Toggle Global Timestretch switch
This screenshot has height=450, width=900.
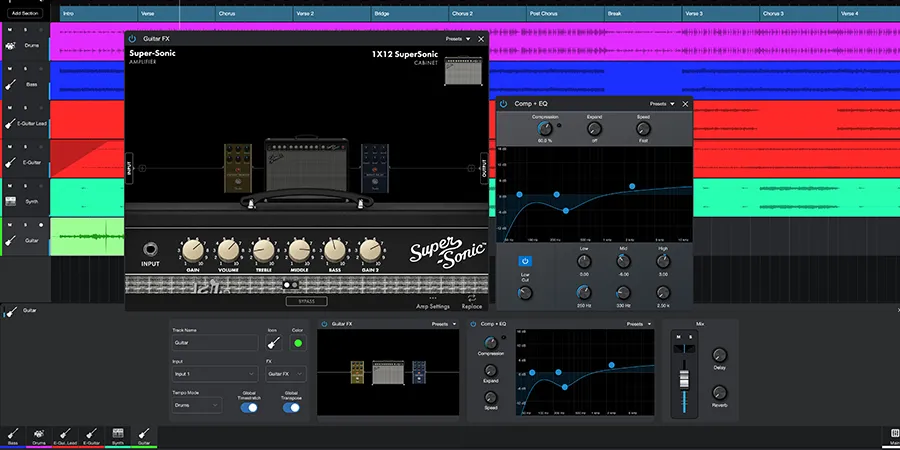249,408
